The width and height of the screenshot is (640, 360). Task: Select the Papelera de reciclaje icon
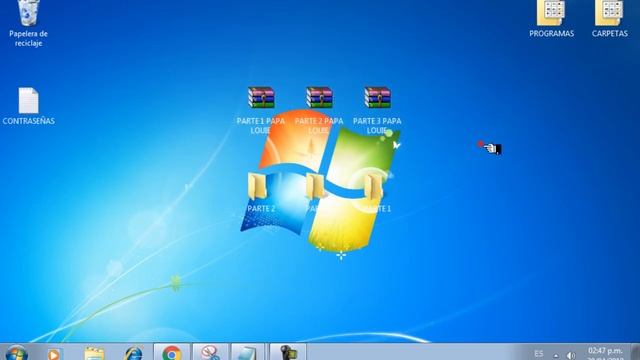tap(28, 13)
